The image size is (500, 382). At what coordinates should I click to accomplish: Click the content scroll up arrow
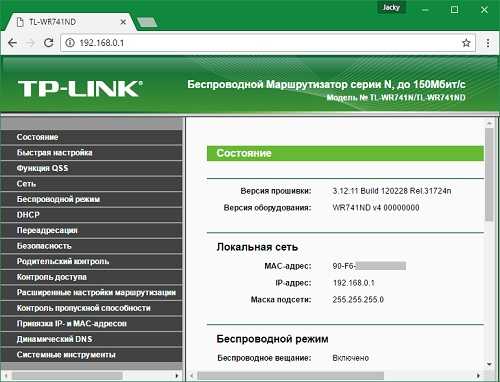click(489, 123)
